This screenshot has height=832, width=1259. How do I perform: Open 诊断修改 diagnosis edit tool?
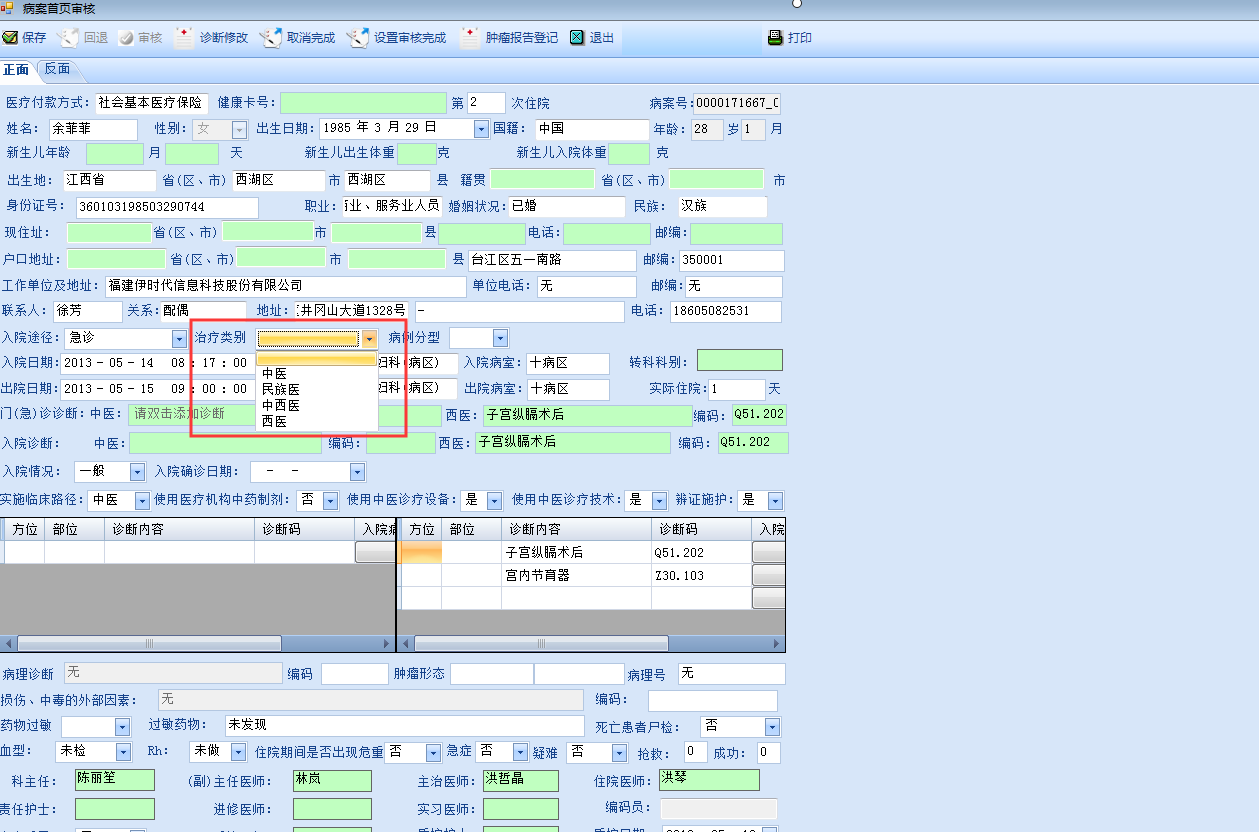point(185,38)
